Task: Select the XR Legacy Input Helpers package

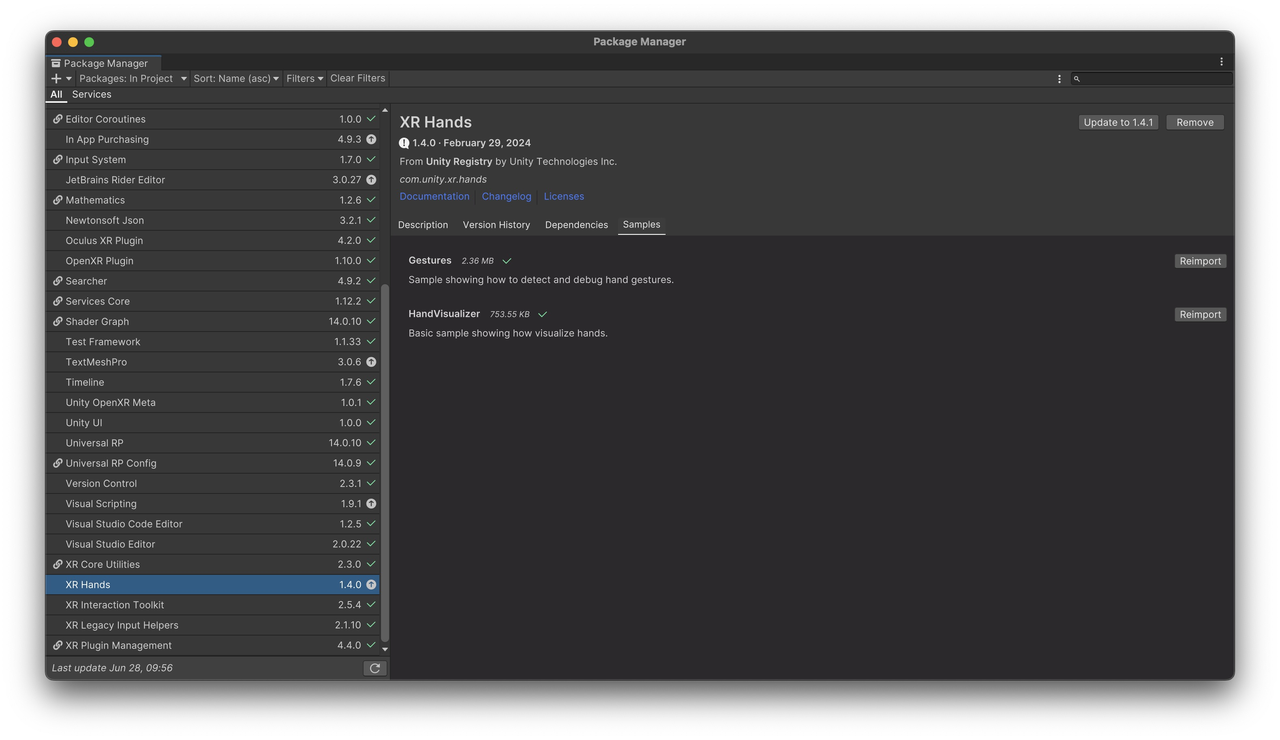Action: tap(213, 625)
